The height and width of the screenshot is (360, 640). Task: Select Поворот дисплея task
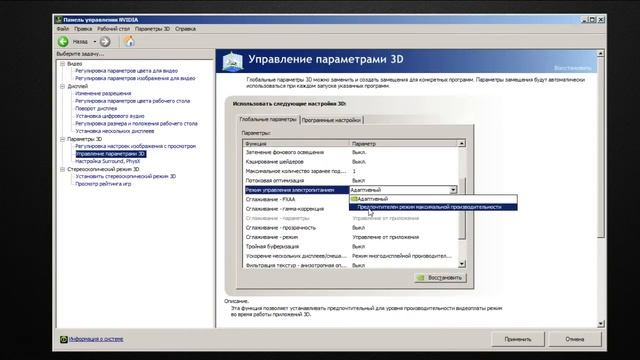pyautogui.click(x=96, y=109)
